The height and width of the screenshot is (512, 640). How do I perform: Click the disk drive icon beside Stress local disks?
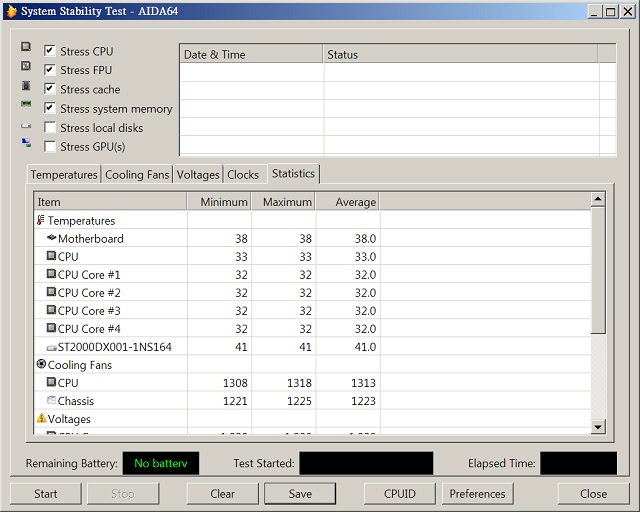26,126
